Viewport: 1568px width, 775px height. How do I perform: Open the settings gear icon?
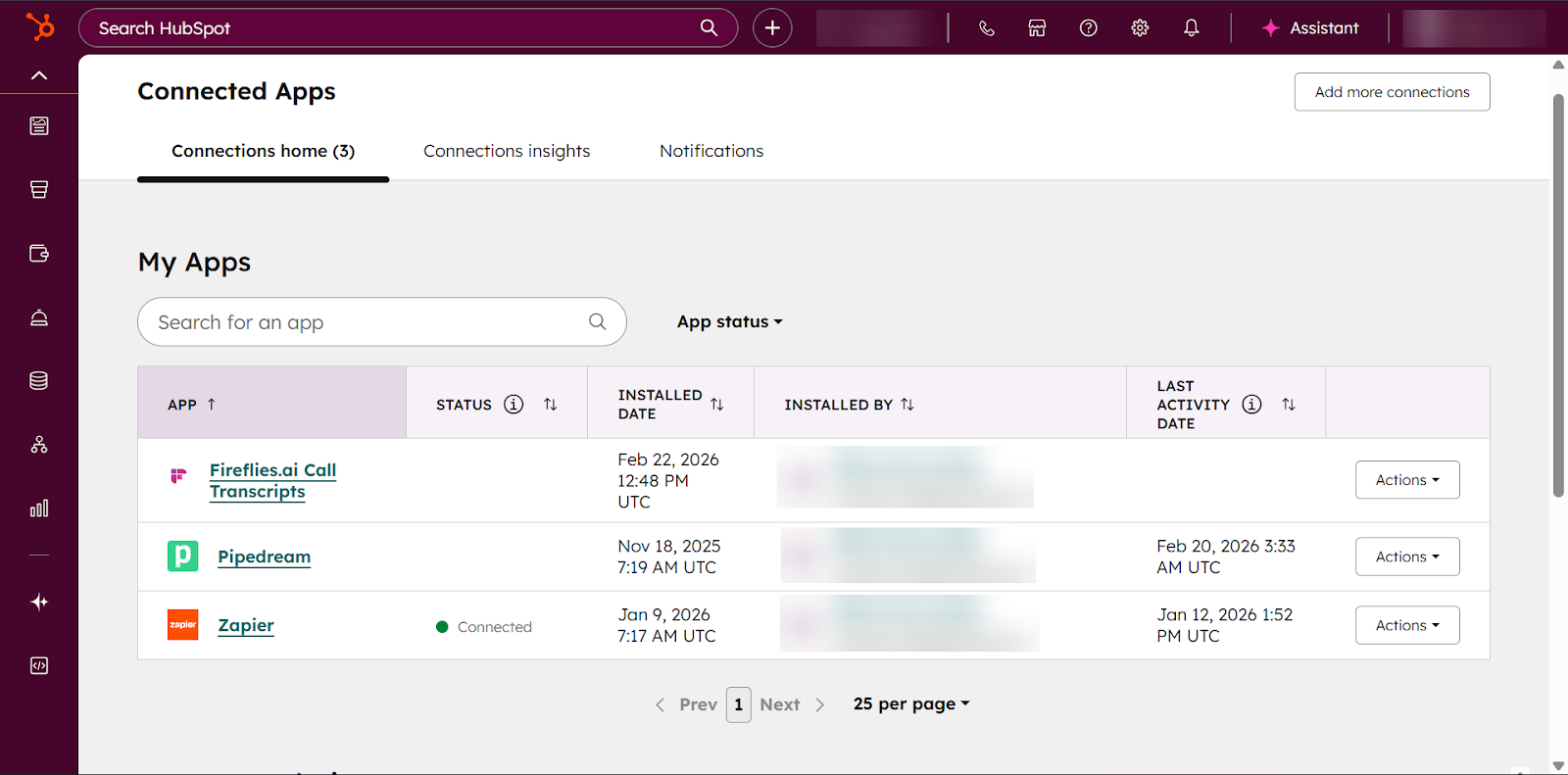pyautogui.click(x=1140, y=27)
